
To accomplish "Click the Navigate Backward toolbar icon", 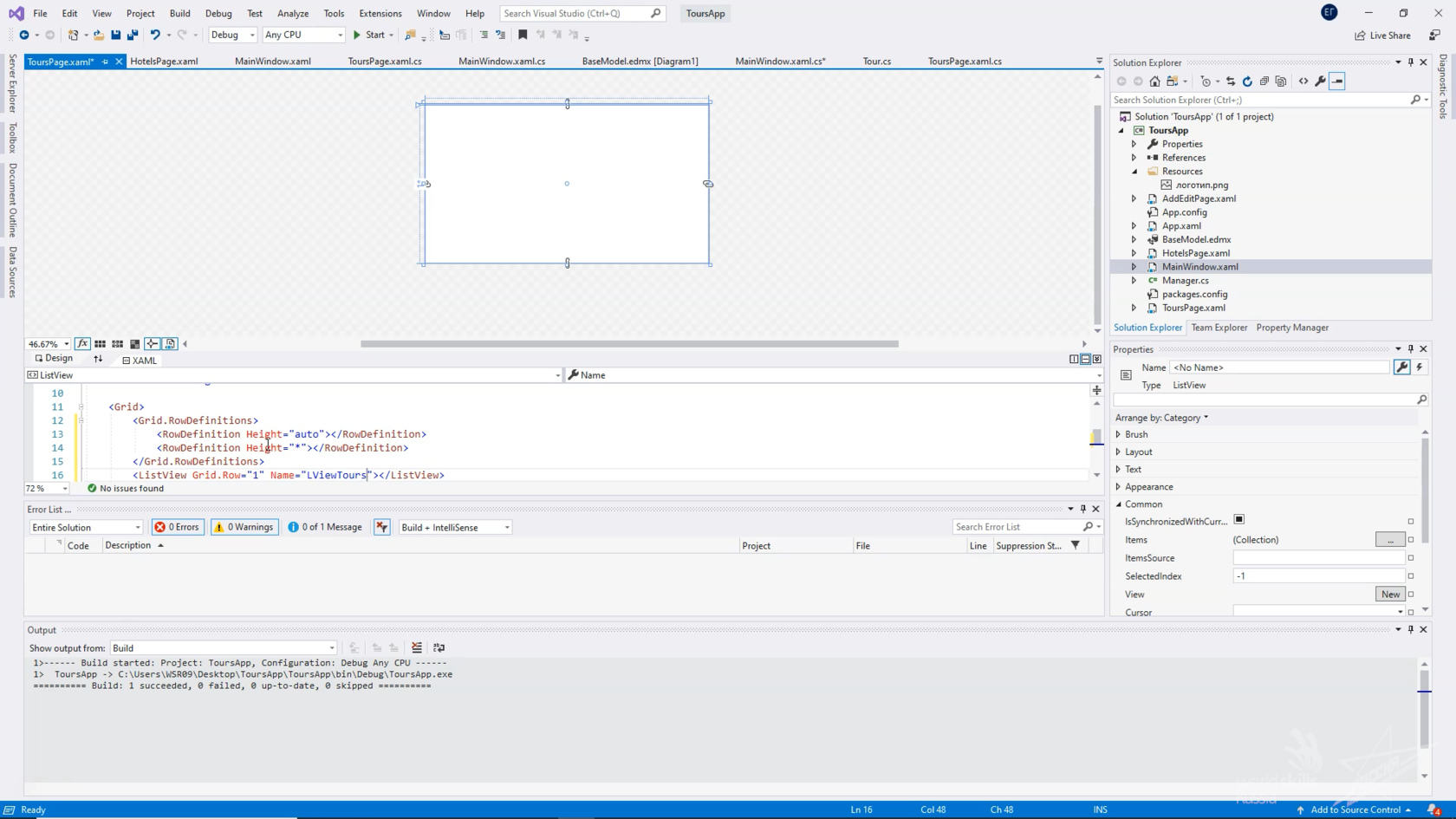I will coord(24,35).
